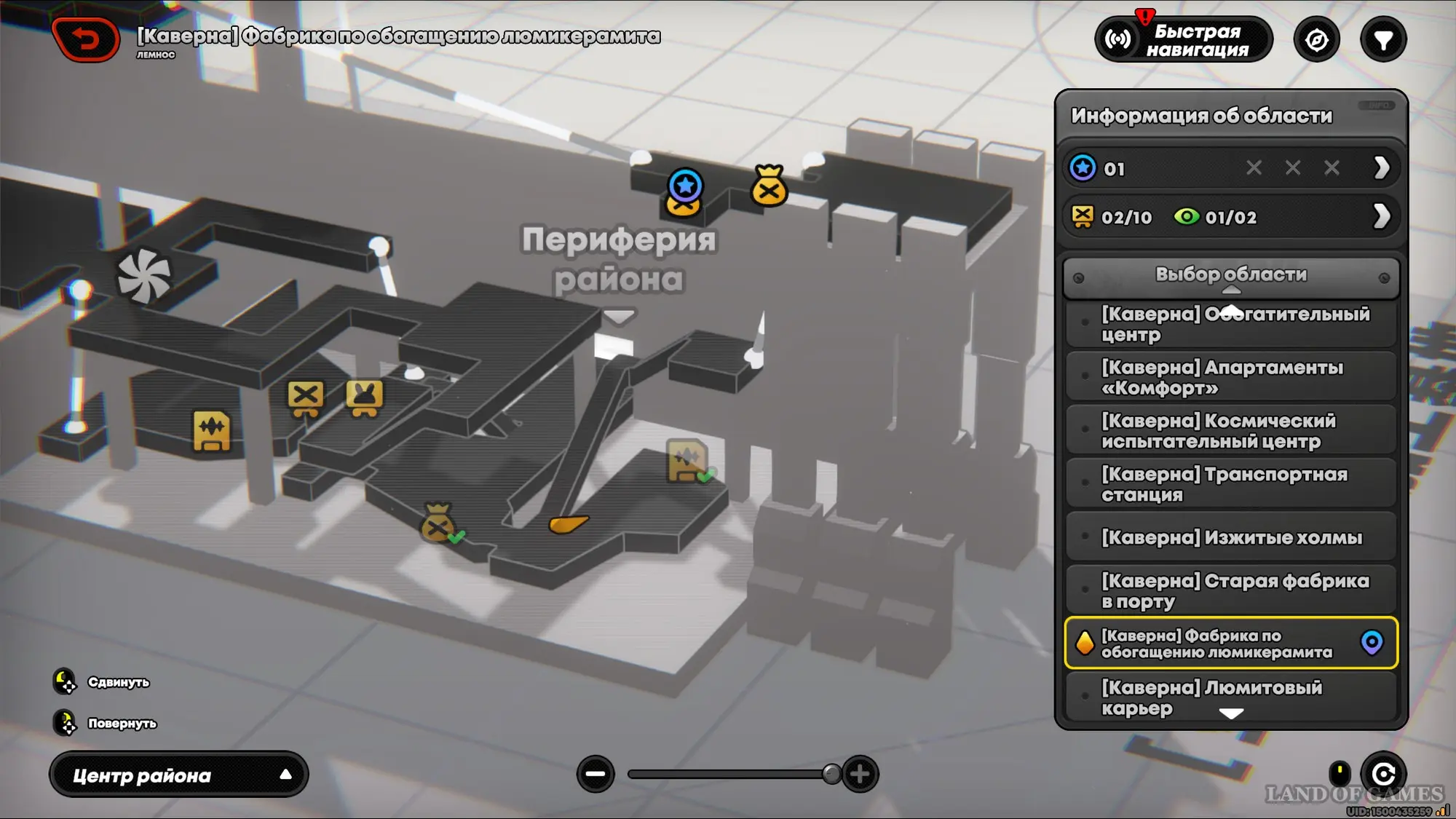1456x819 pixels.
Task: Open Quick Navigation (Быстрая навигация)
Action: 1184,40
